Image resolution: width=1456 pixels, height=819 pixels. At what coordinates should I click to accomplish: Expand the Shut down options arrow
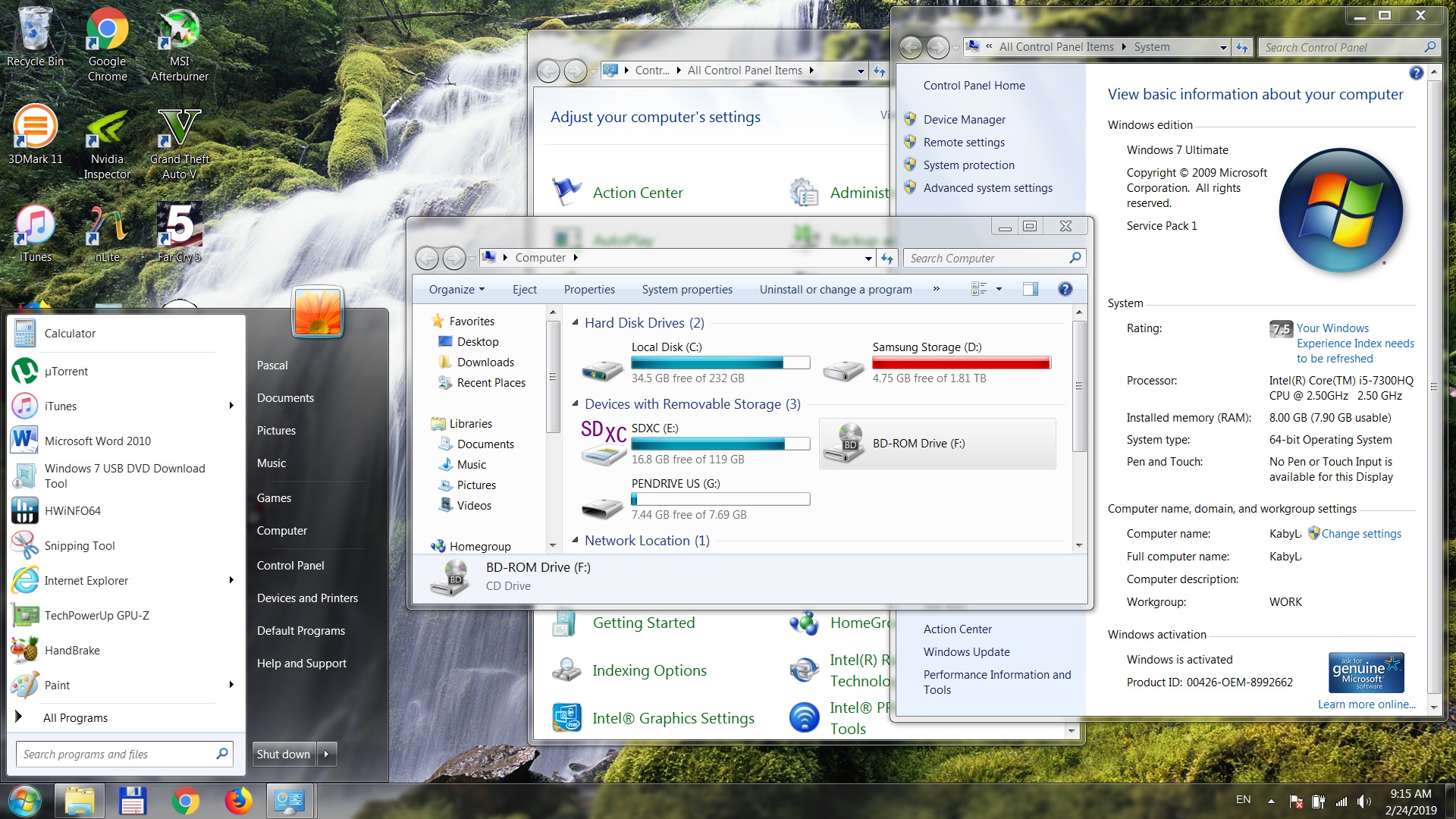[326, 754]
